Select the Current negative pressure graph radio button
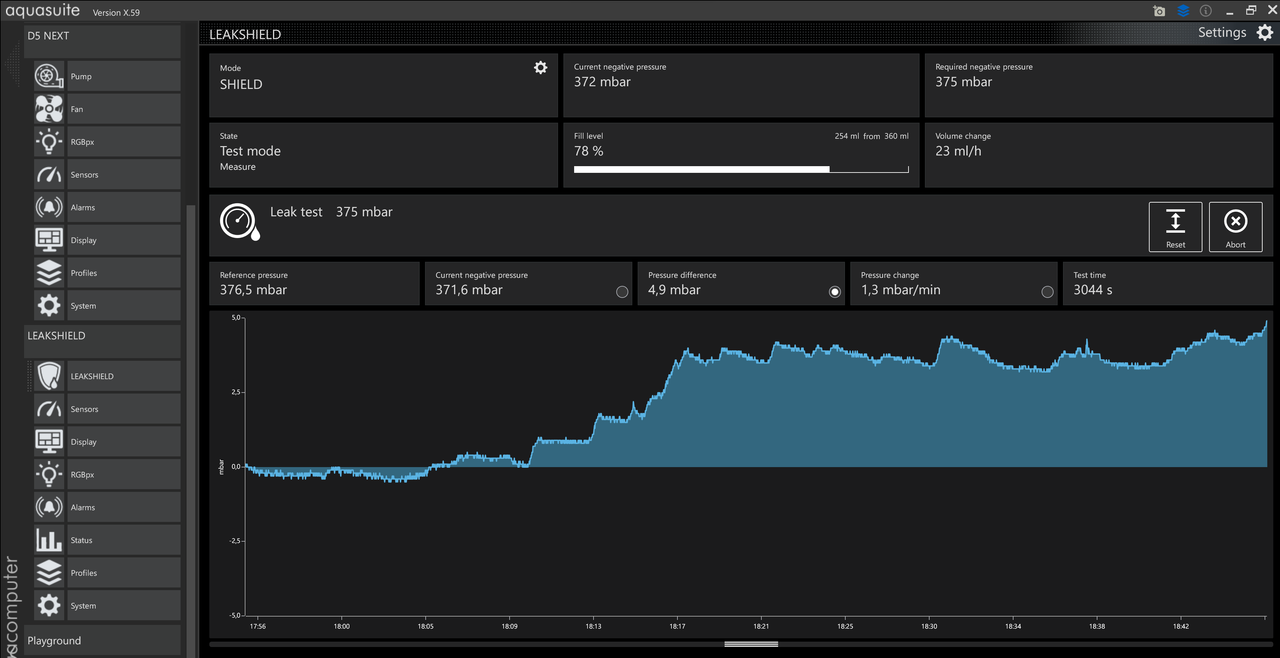1280x658 pixels. point(622,292)
